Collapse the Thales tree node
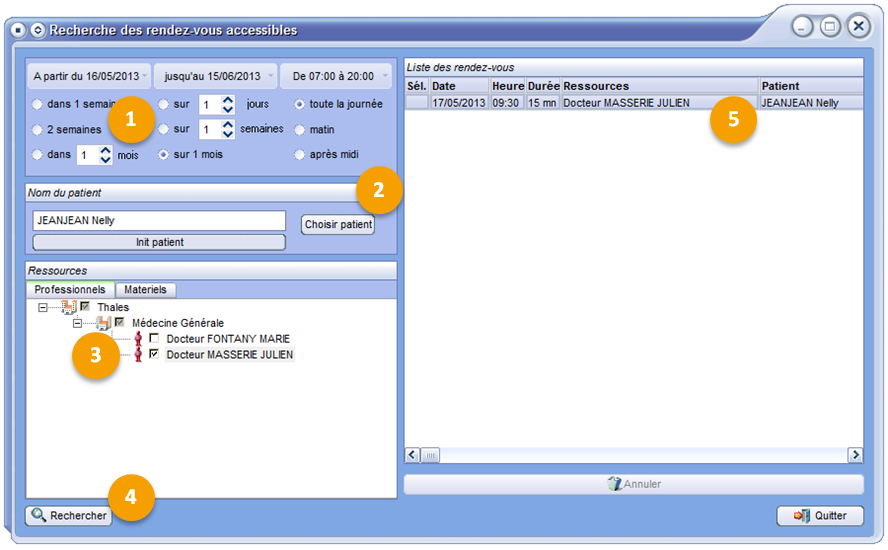Screen dimensions: 888x550 pyautogui.click(x=42, y=307)
